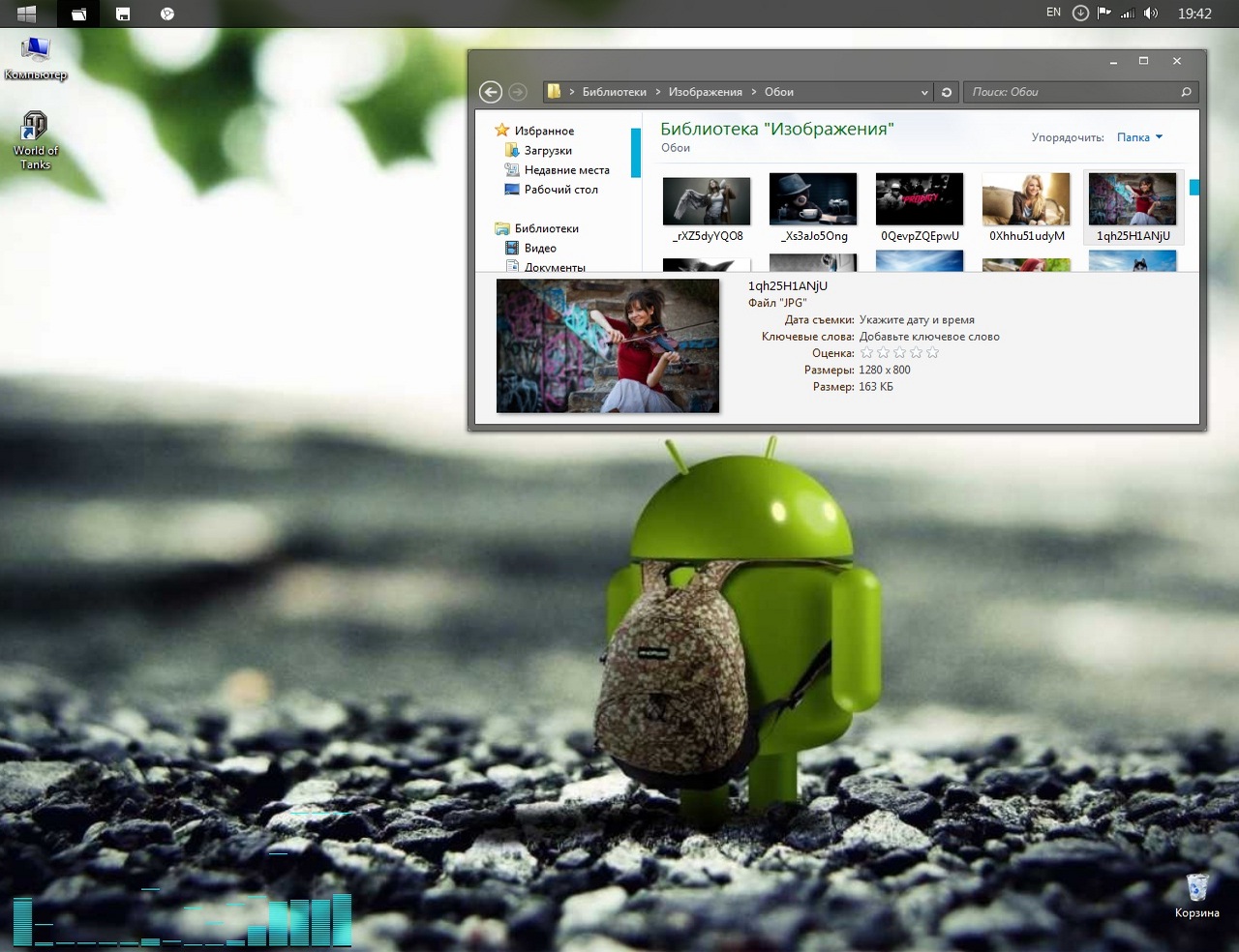Open the Папка arrange-by dropdown
Viewport: 1239px width, 952px height.
point(1139,137)
